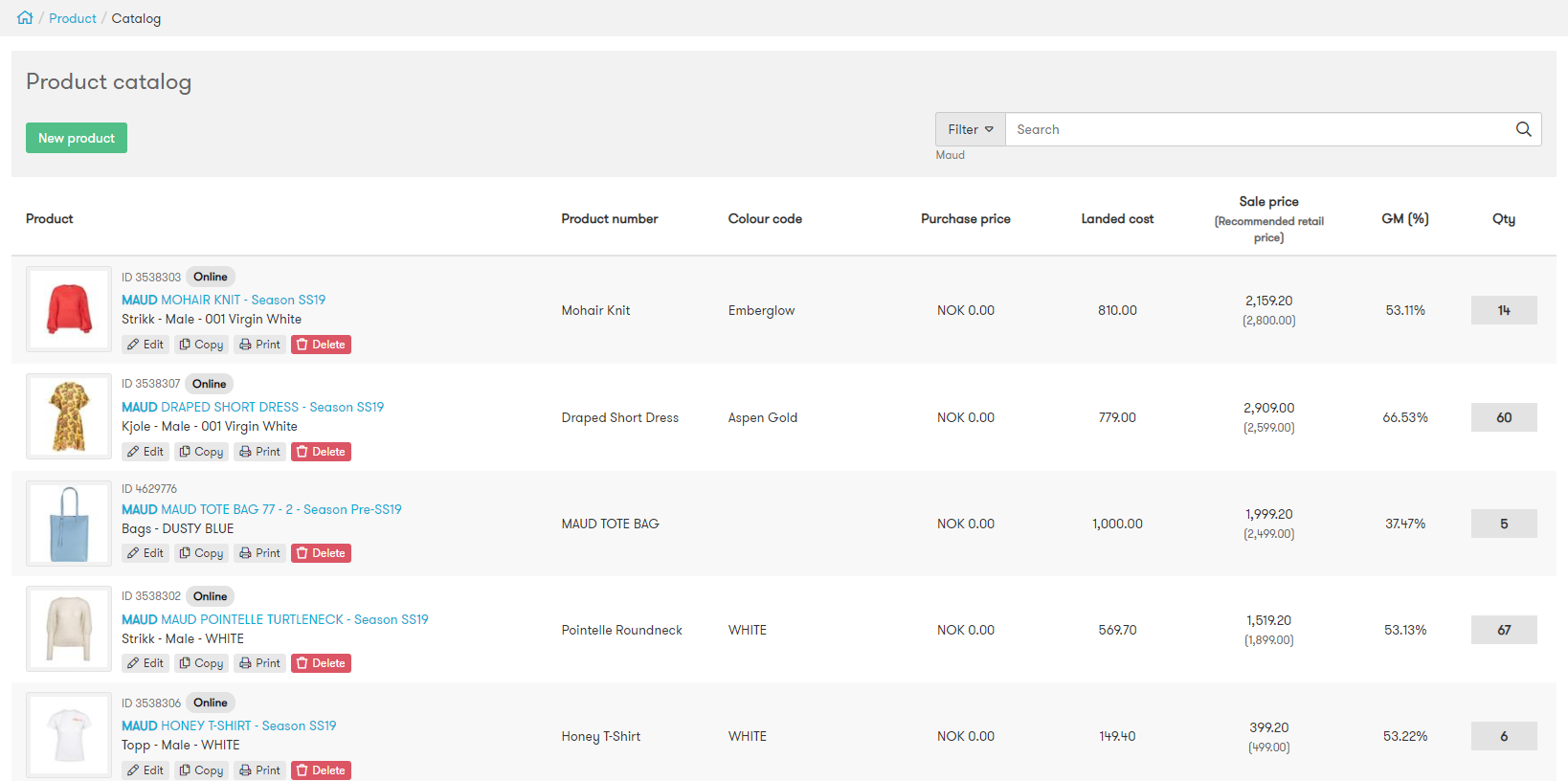Expand the Filter dropdown
The image size is (1568, 781).
[971, 129]
